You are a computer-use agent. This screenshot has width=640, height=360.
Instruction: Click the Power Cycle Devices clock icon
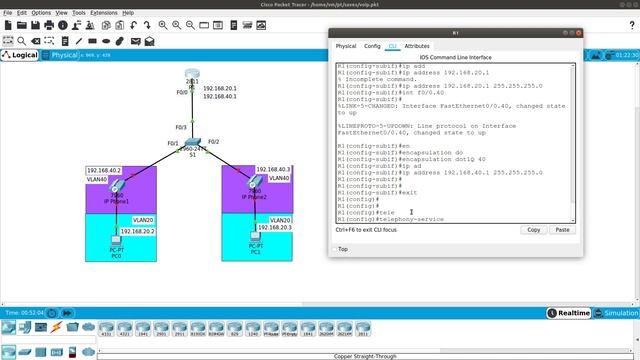[x=52, y=313]
